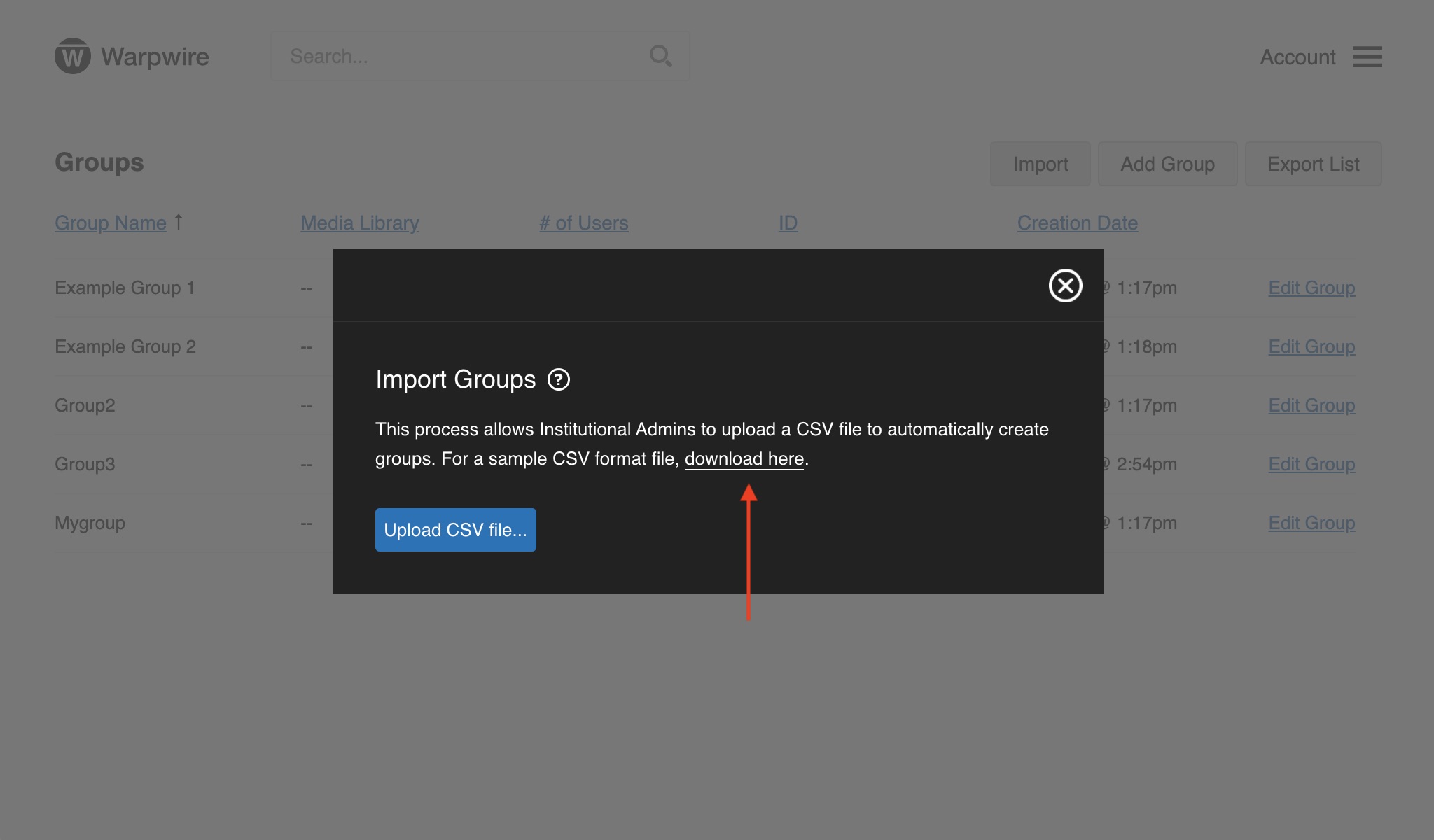Image resolution: width=1434 pixels, height=840 pixels.
Task: Click the Import button
Action: point(1040,164)
